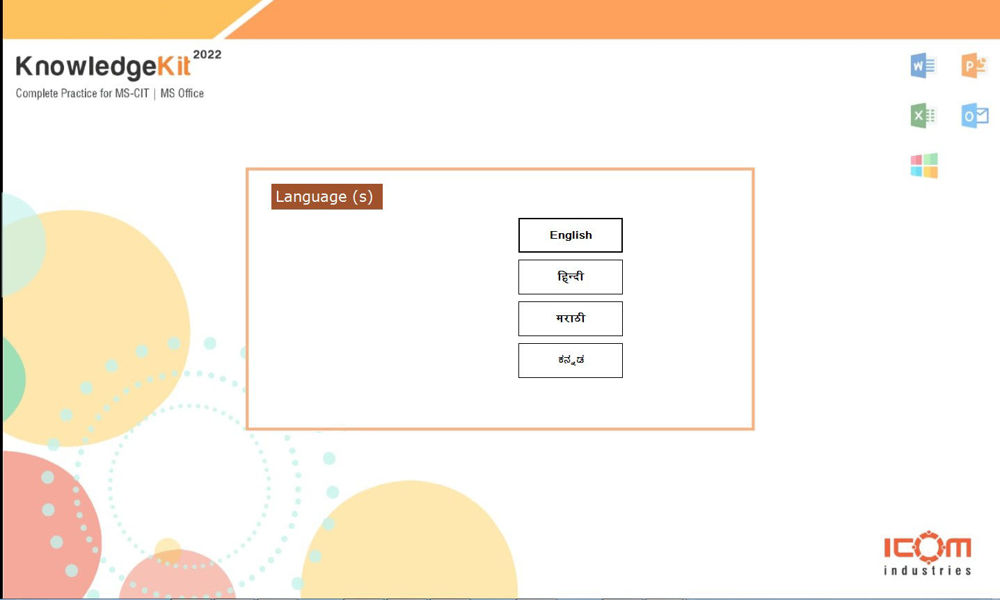Click the industries text under ICOM
This screenshot has width=1000, height=600.
(927, 570)
